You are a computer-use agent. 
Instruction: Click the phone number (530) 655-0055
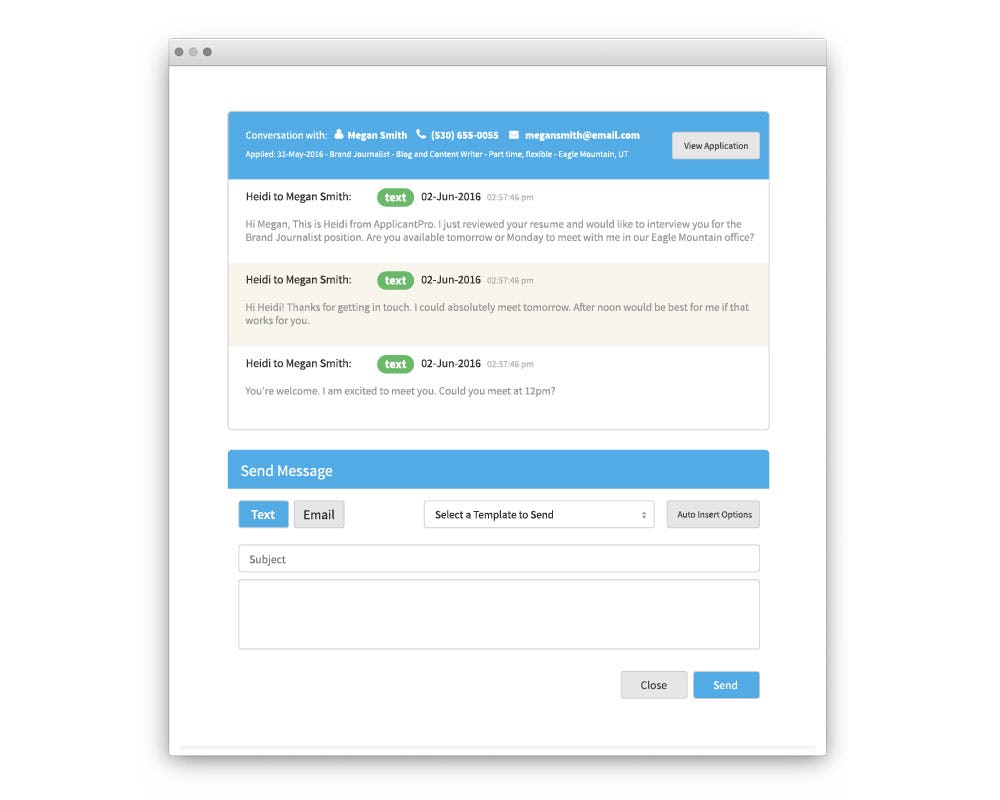pos(465,135)
